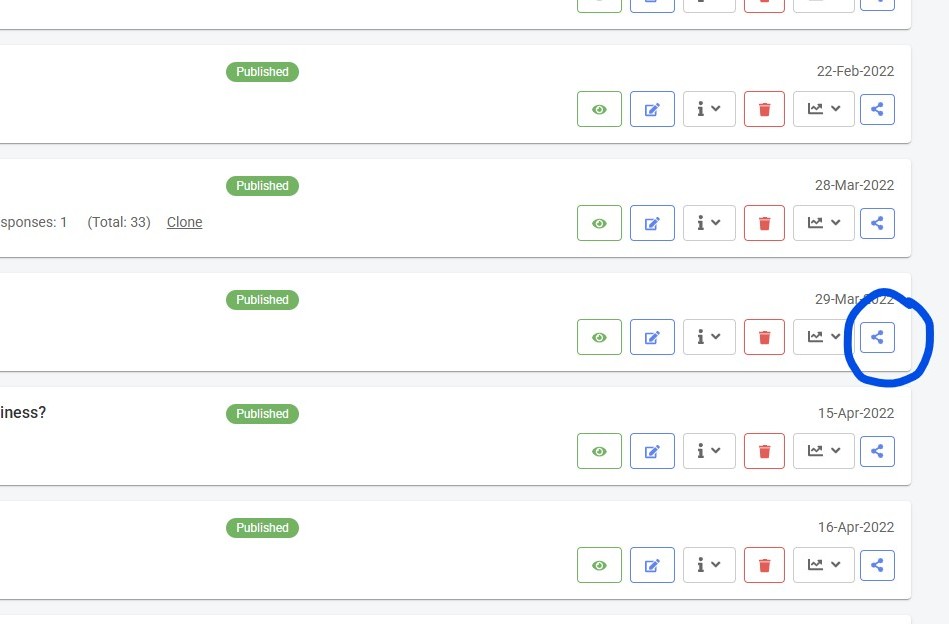949x624 pixels.
Task: Click Published badge on 15-Apr-2022 survey
Action: pyautogui.click(x=262, y=414)
